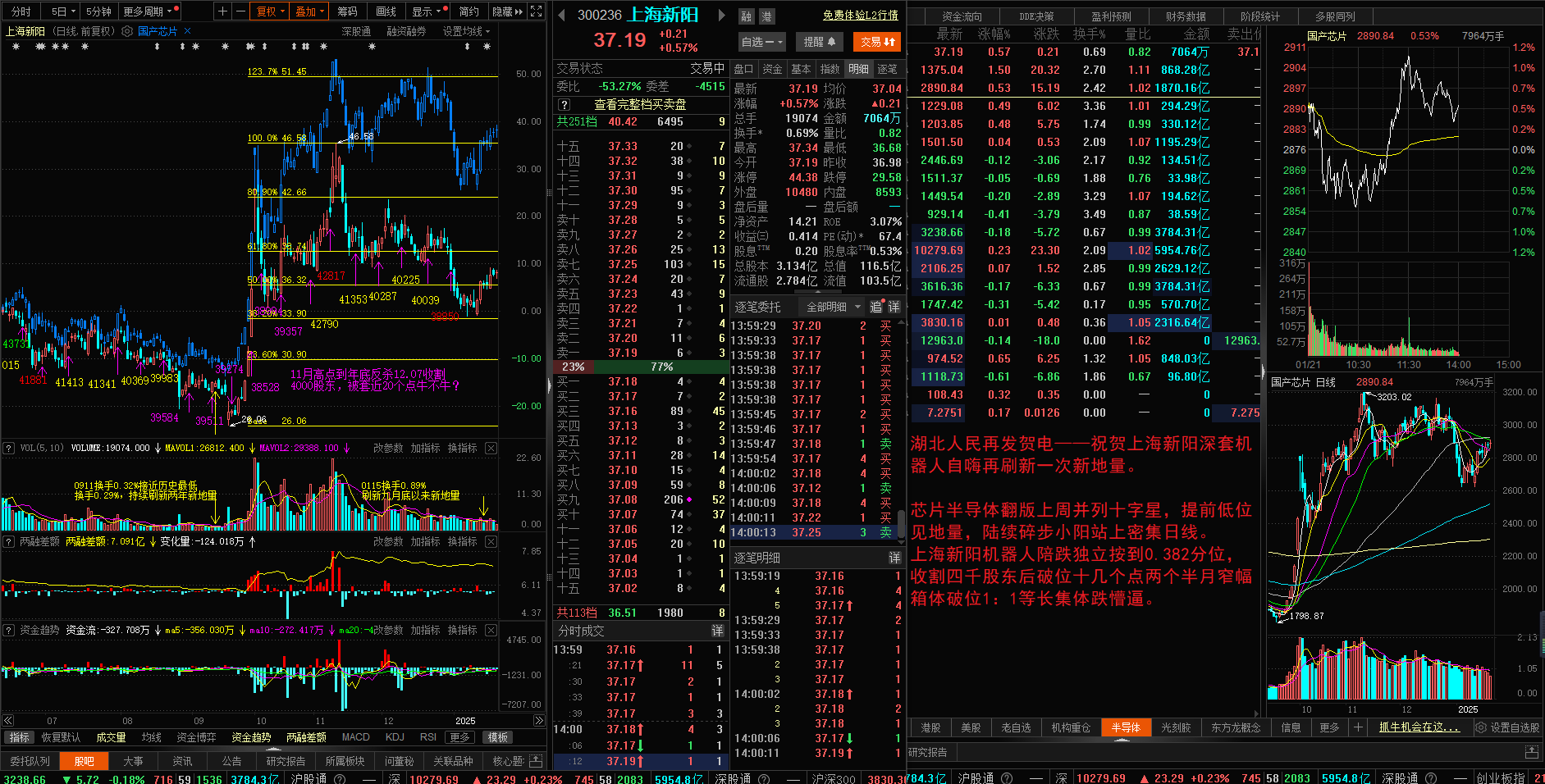Pop out bottom info panel icon

click(x=536, y=761)
